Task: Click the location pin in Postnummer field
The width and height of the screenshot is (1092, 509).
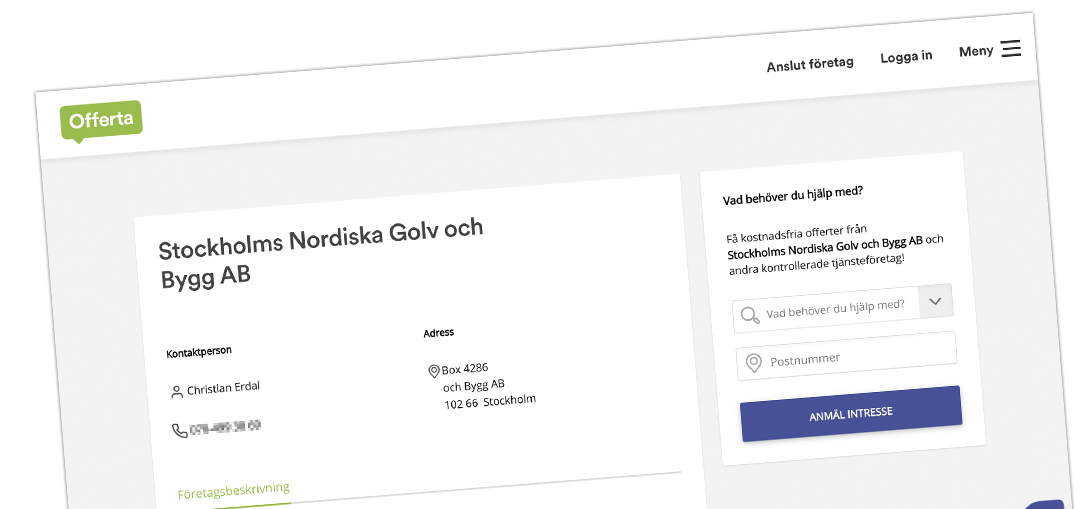Action: (x=753, y=363)
